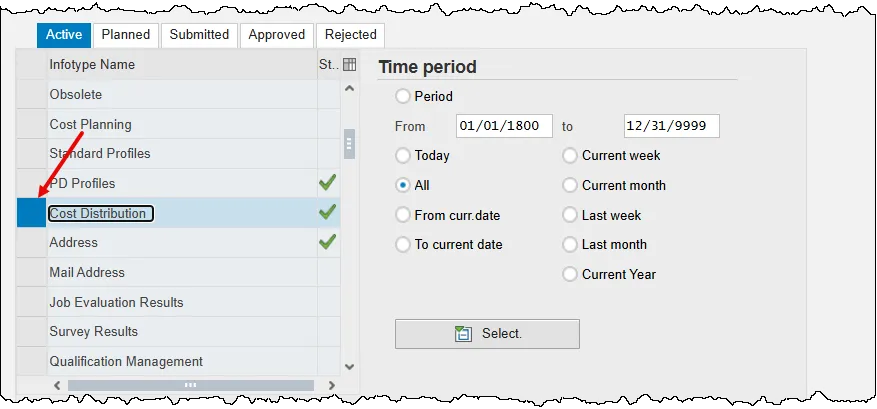Click the From date input field
The width and height of the screenshot is (877, 409).
pyautogui.click(x=504, y=126)
